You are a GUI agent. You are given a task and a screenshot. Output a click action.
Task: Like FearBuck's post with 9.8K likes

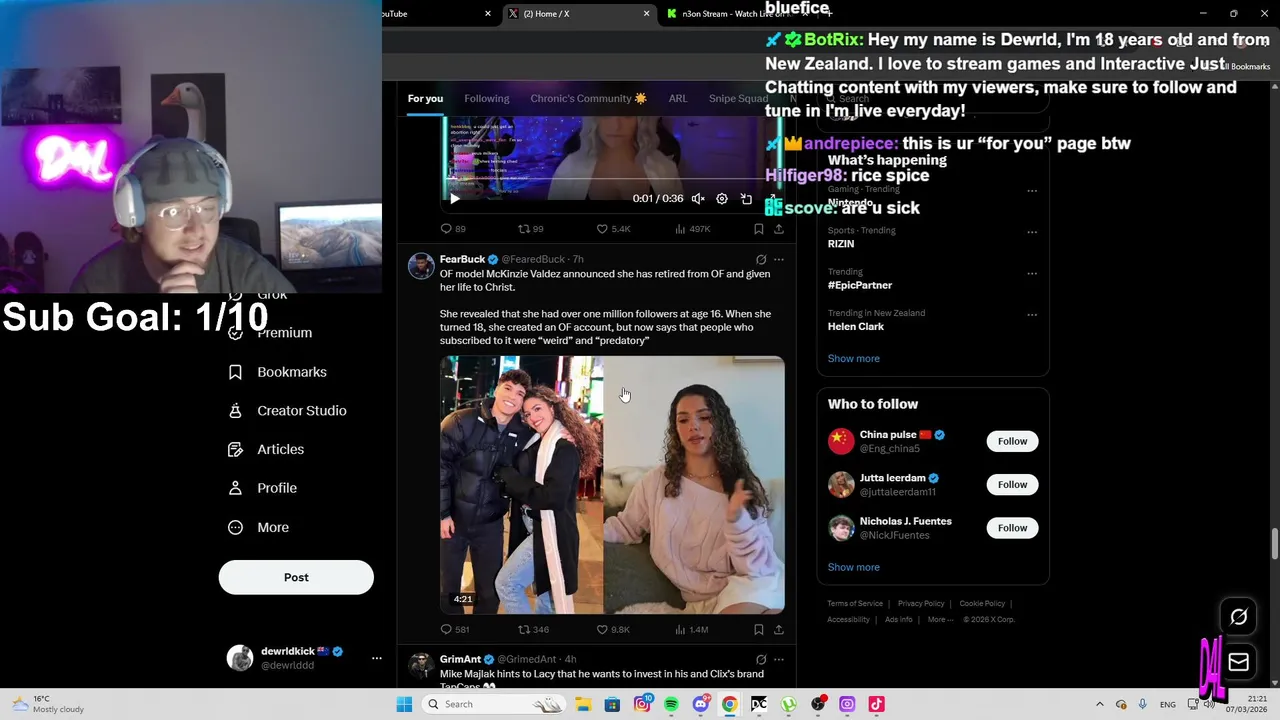[613, 629]
